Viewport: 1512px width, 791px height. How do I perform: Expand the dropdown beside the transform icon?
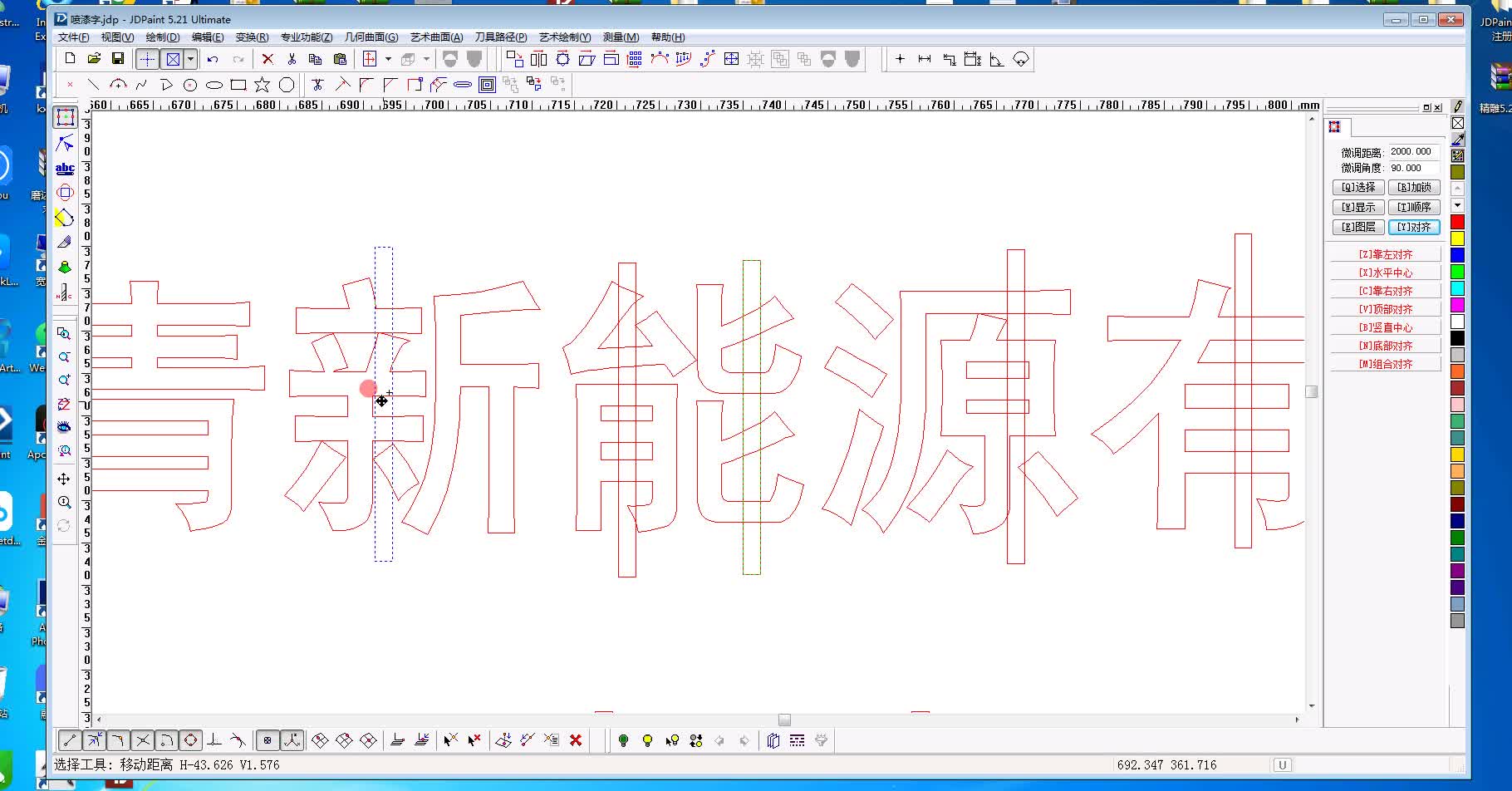tap(388, 58)
